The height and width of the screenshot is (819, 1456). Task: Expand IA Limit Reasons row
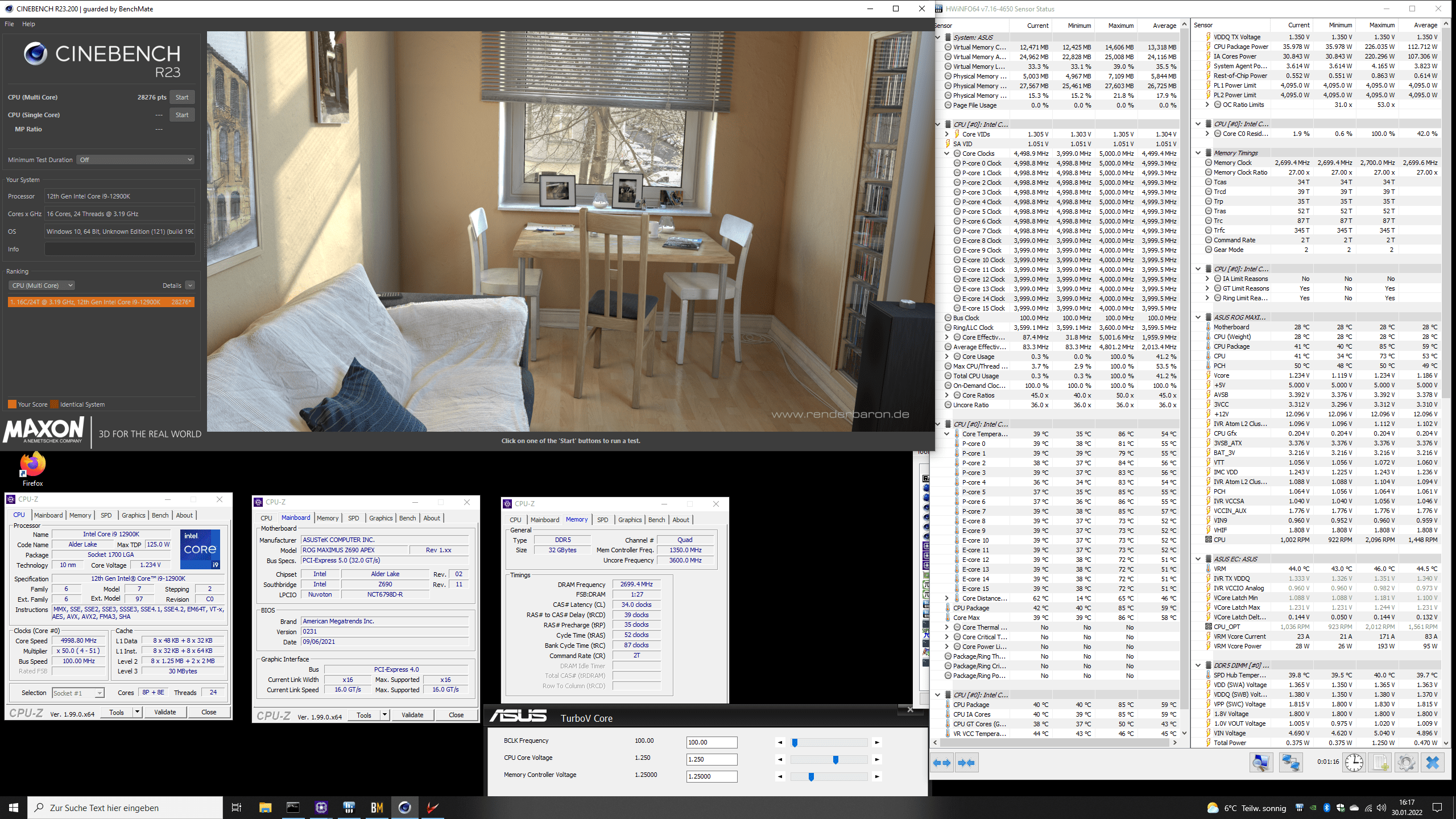tap(1207, 279)
